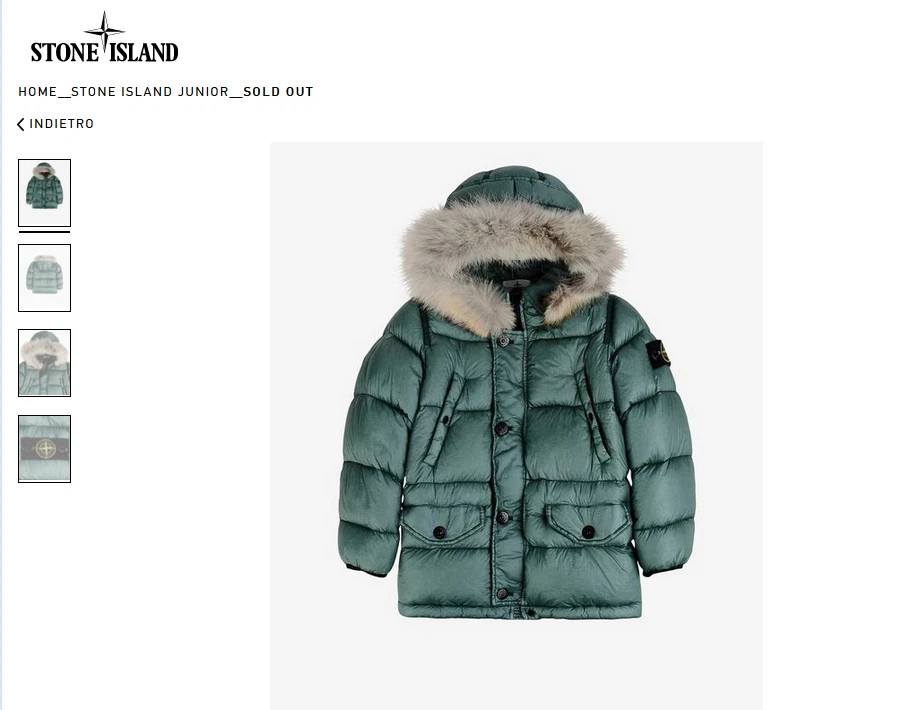
Task: Select first thumbnail of jacket front view
Action: (x=44, y=193)
